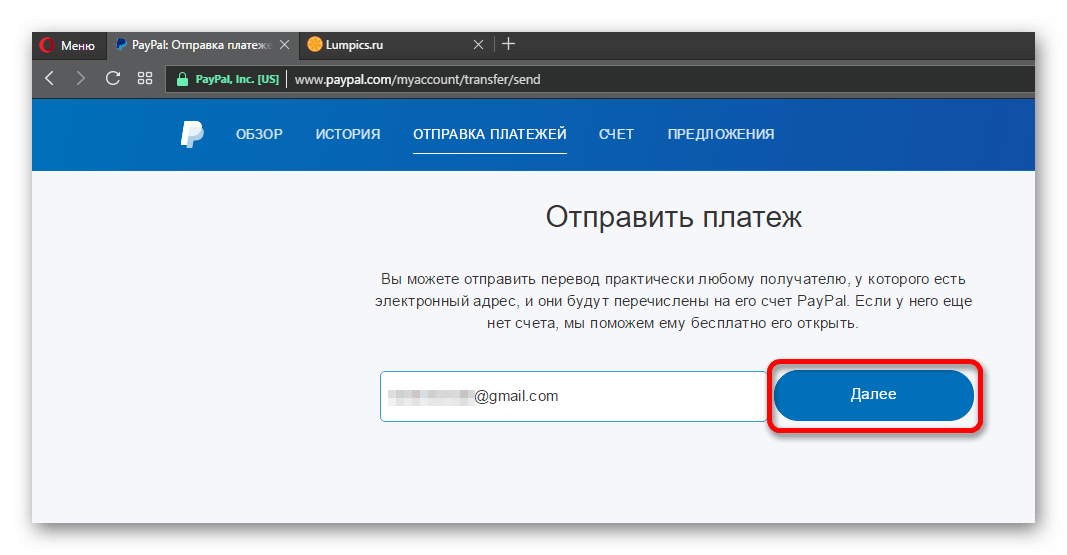This screenshot has width=1067, height=555.
Task: Click the green padlock security icon
Action: coord(182,80)
